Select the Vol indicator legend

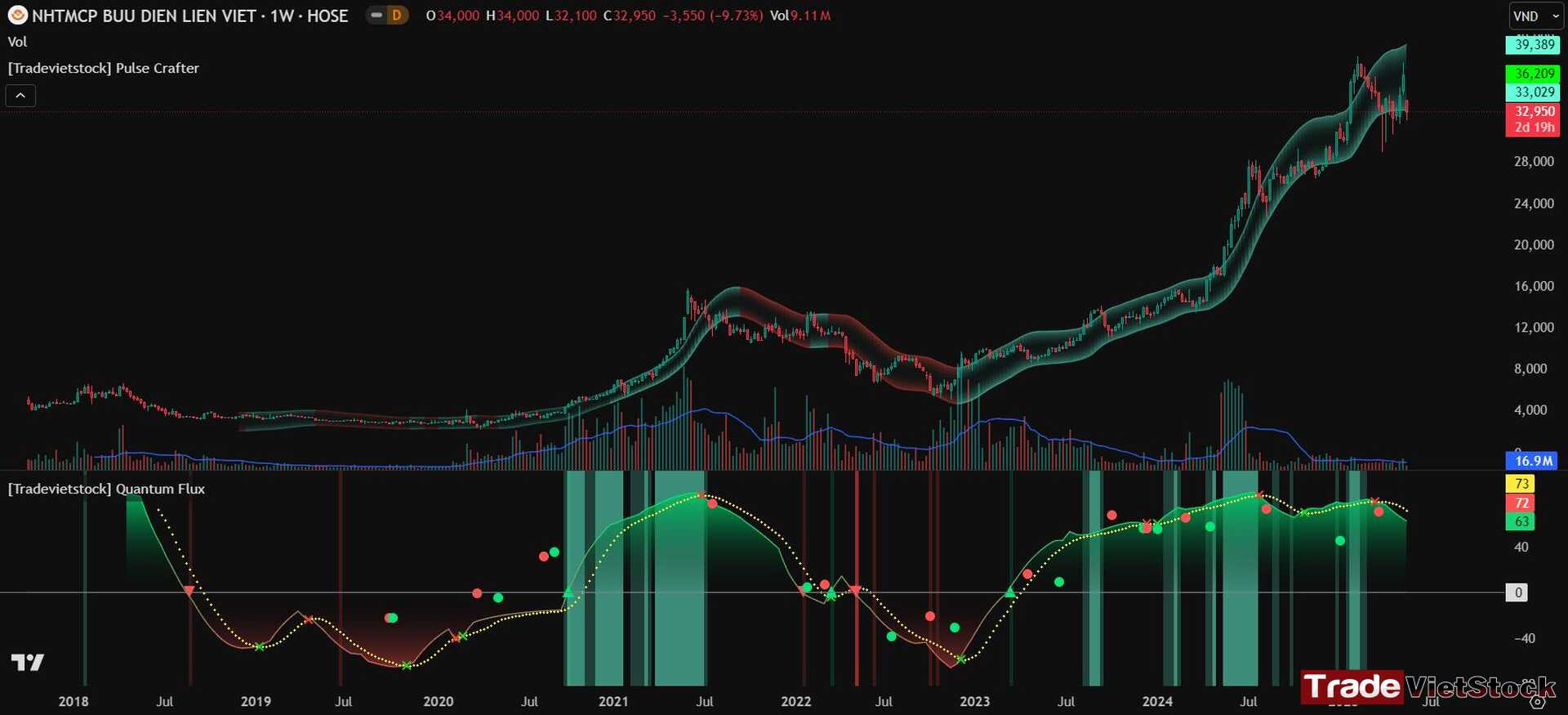(17, 42)
